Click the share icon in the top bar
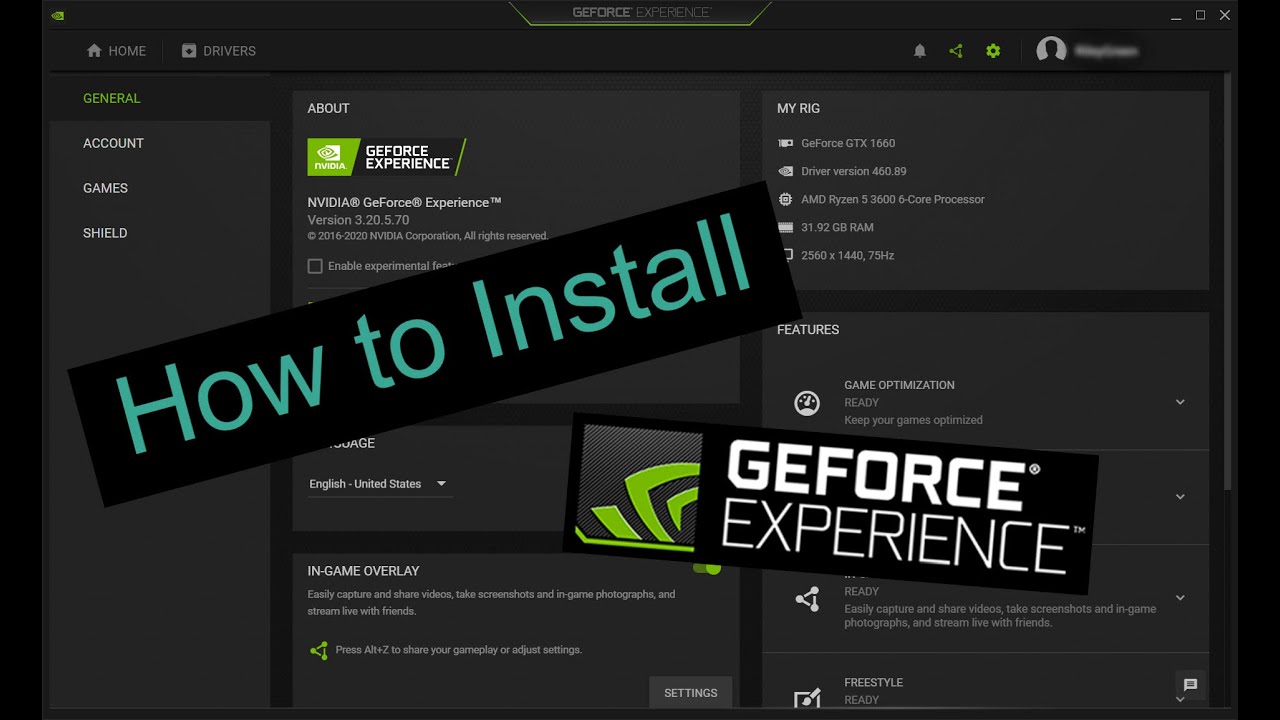This screenshot has width=1280, height=720. [956, 51]
